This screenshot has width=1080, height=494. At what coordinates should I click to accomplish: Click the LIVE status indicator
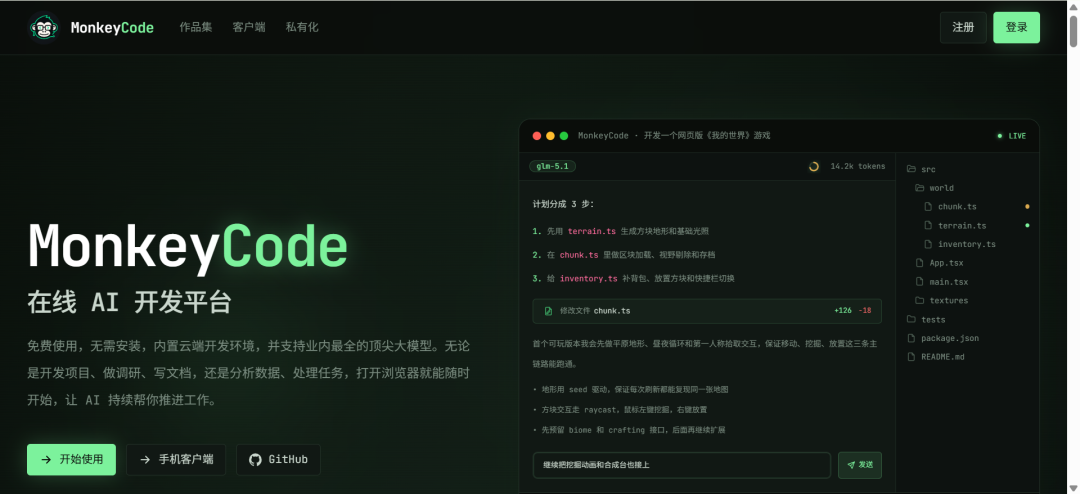pyautogui.click(x=1011, y=136)
